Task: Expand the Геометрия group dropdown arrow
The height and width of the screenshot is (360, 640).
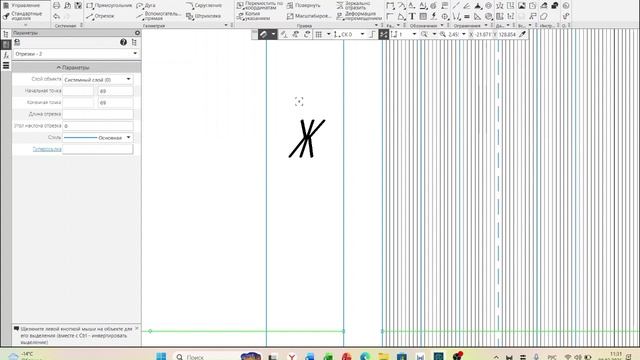Action: pos(226,25)
